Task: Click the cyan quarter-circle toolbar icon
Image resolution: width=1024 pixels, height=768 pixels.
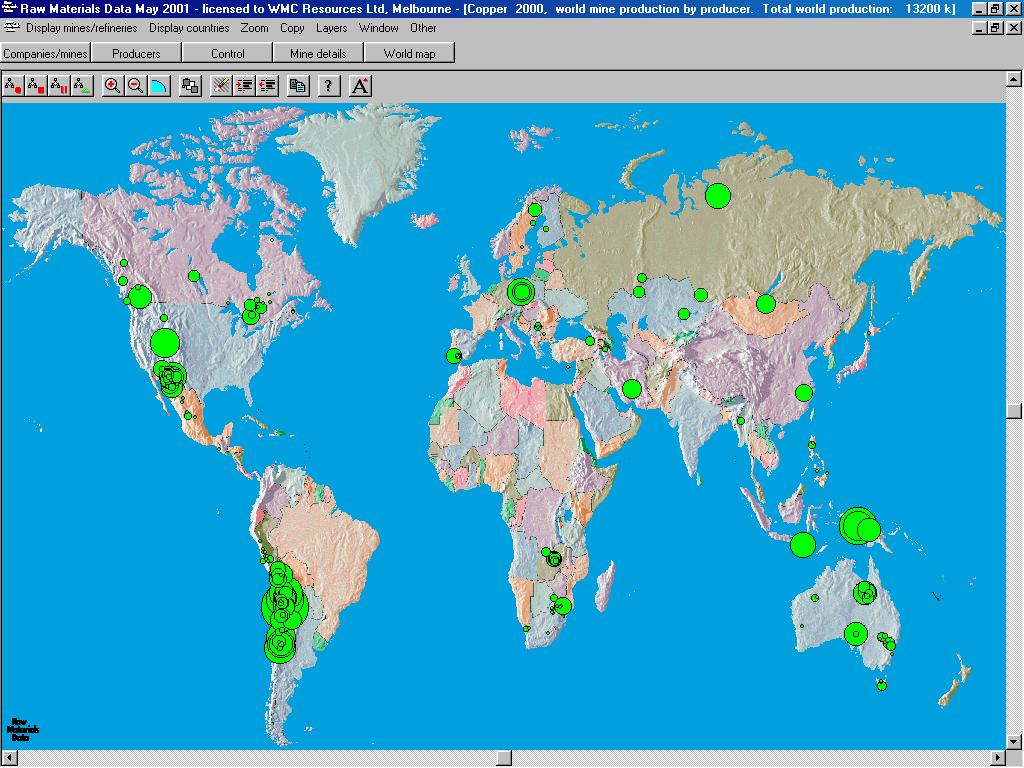Action: pyautogui.click(x=159, y=86)
